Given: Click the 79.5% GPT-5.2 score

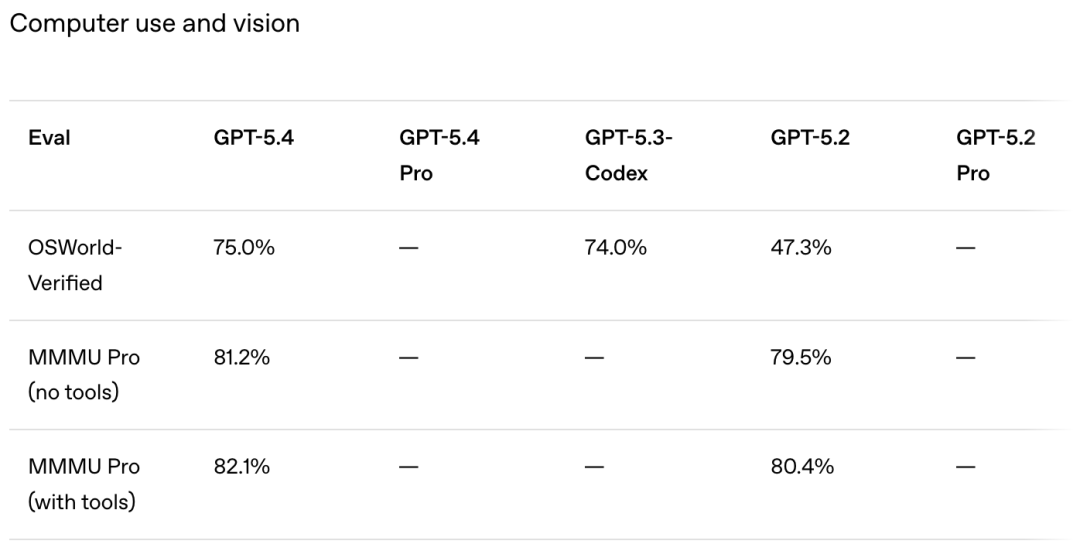Looking at the screenshot, I should click(x=801, y=358).
